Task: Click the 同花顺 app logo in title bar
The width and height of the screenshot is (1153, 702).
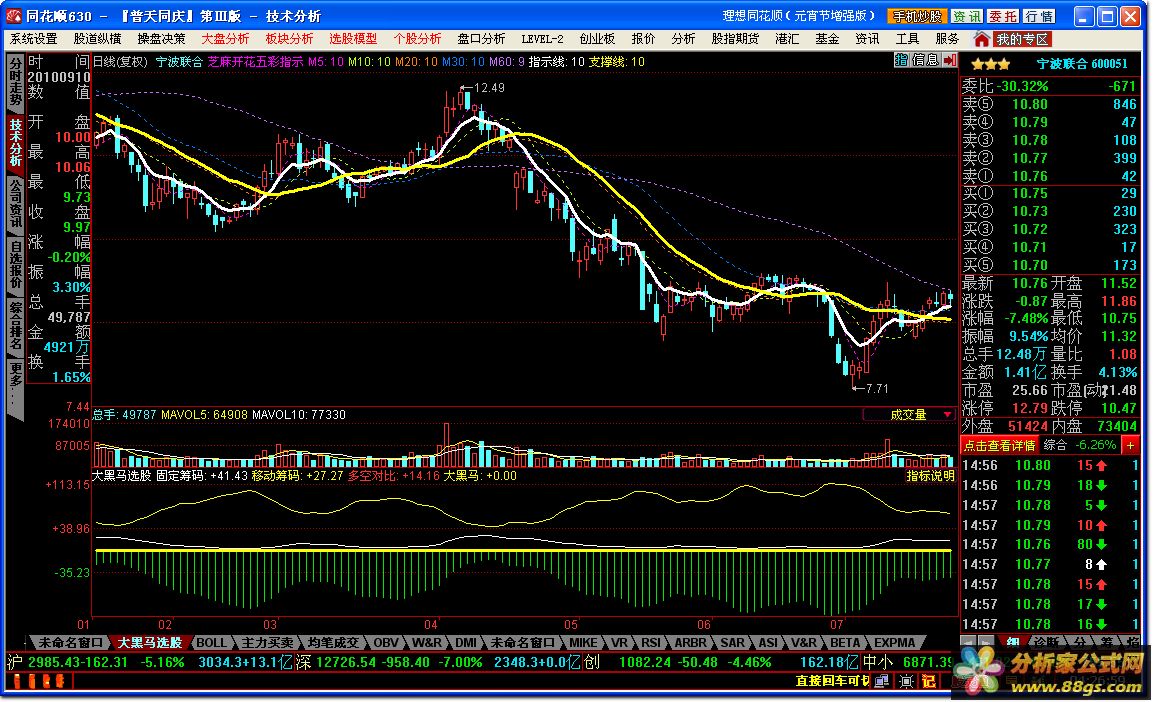Action: [14, 15]
